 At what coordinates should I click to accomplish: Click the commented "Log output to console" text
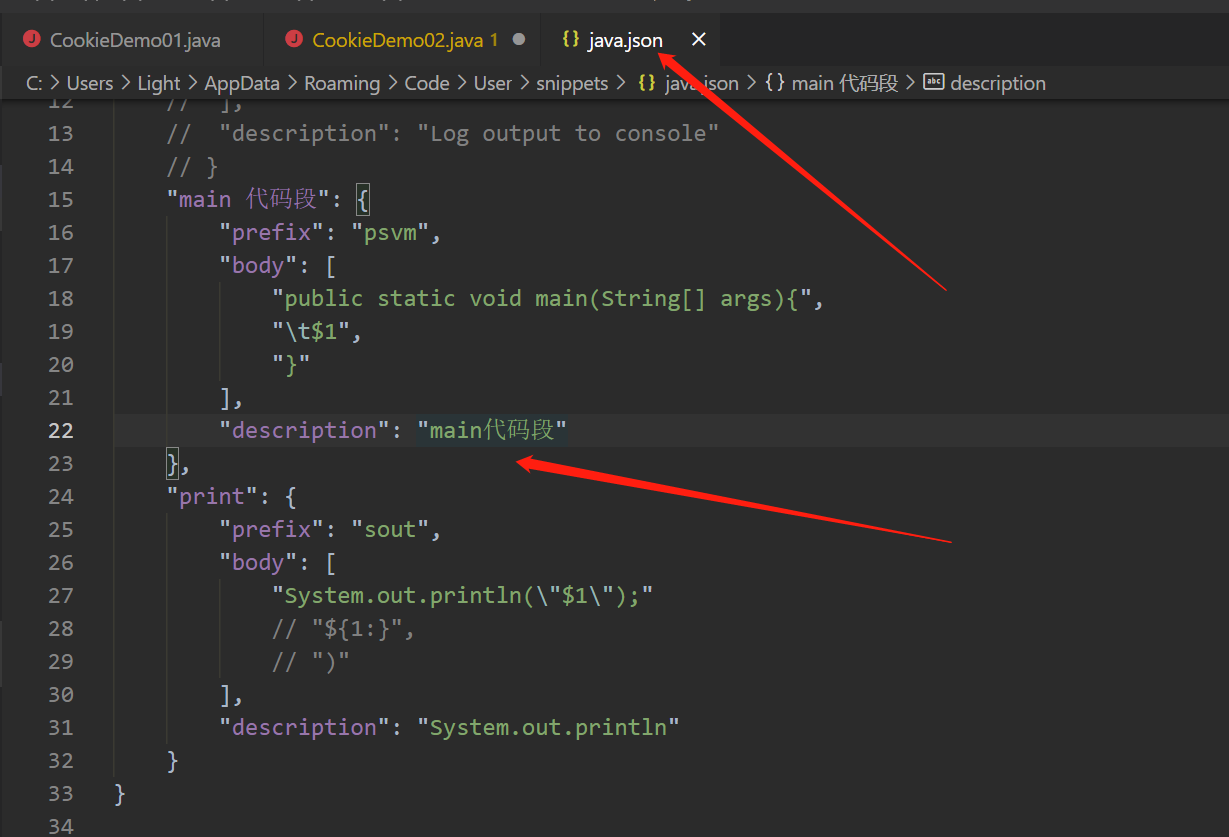(568, 133)
